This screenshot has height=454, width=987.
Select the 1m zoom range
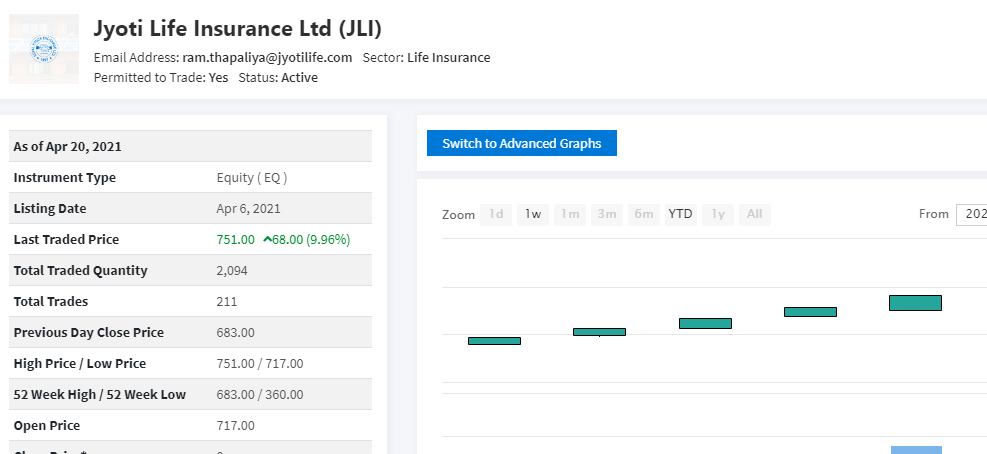pyautogui.click(x=570, y=214)
